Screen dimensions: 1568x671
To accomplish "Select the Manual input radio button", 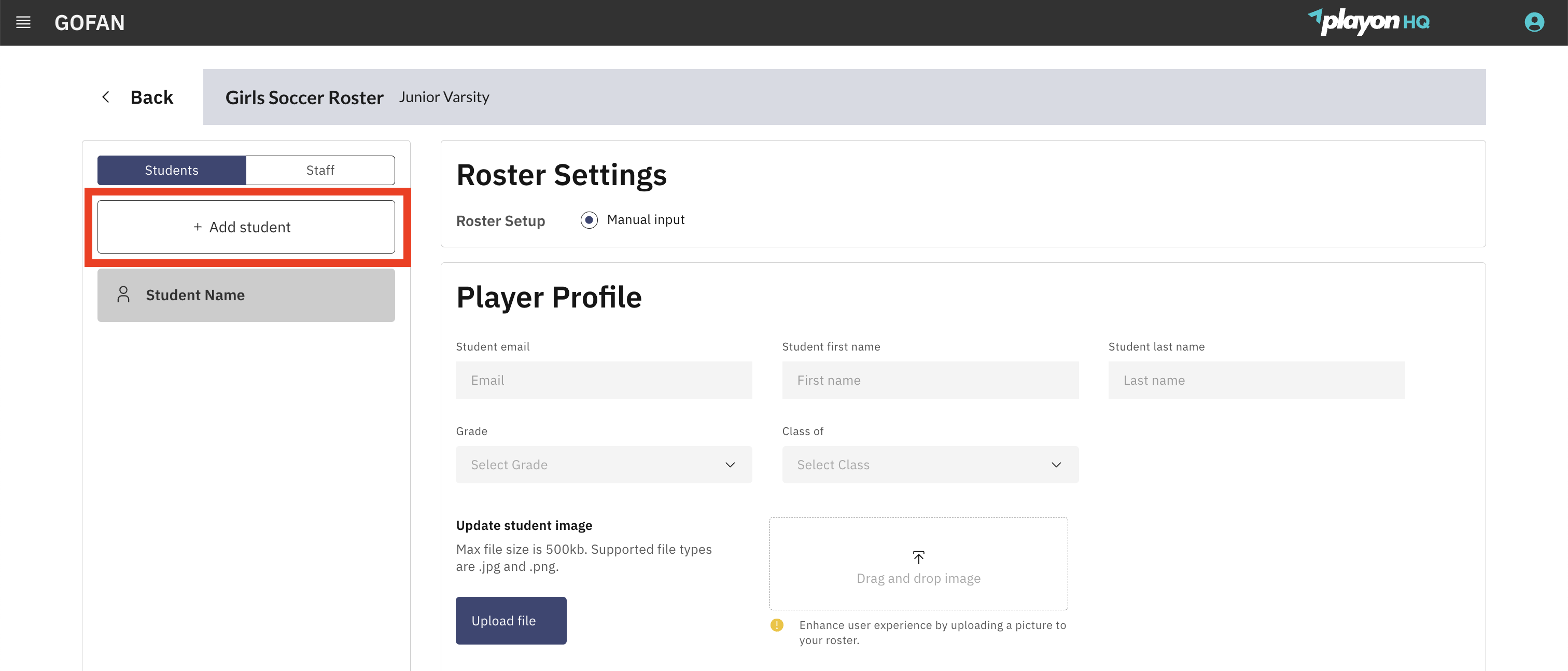I will (589, 220).
